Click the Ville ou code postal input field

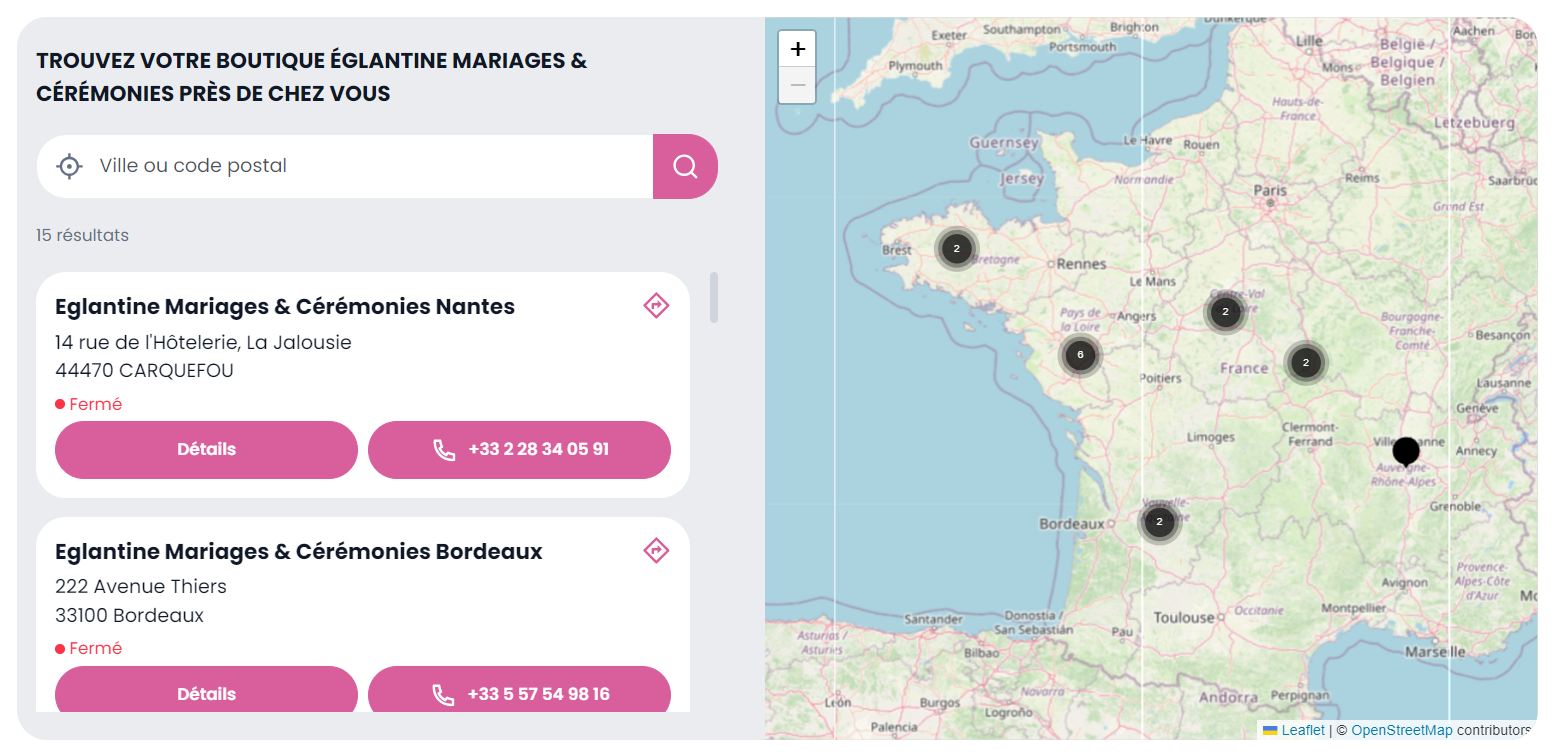pyautogui.click(x=300, y=166)
